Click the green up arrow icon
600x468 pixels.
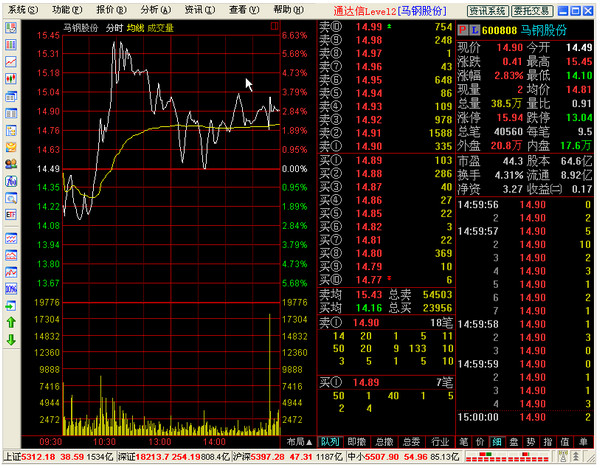point(11,323)
